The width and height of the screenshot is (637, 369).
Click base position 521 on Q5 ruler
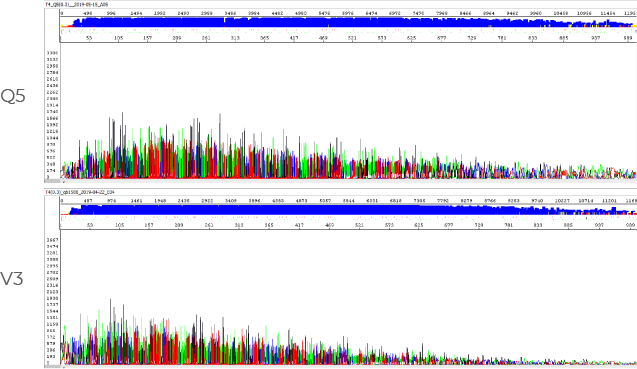(352, 38)
